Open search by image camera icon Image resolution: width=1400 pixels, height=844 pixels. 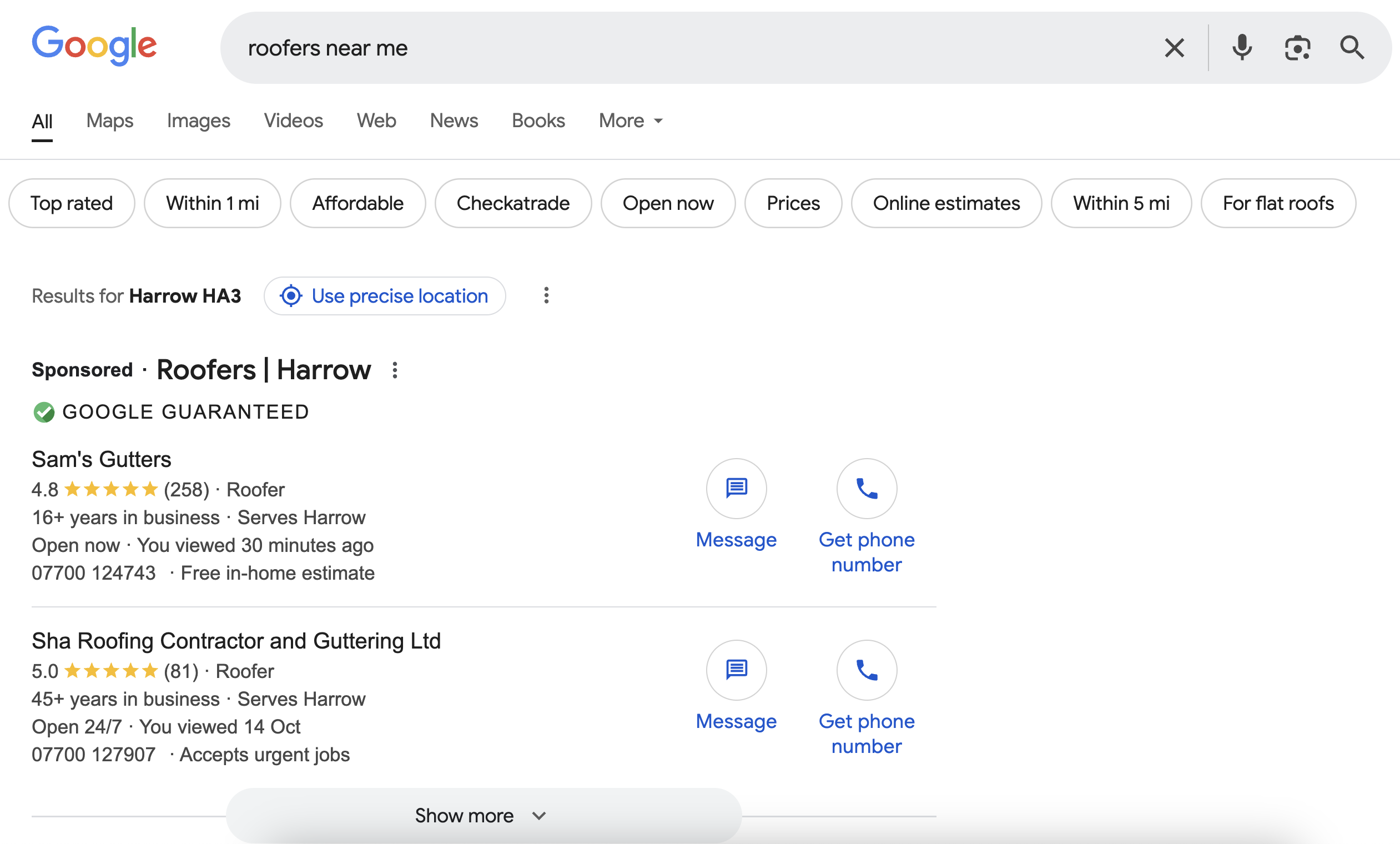tap(1298, 48)
